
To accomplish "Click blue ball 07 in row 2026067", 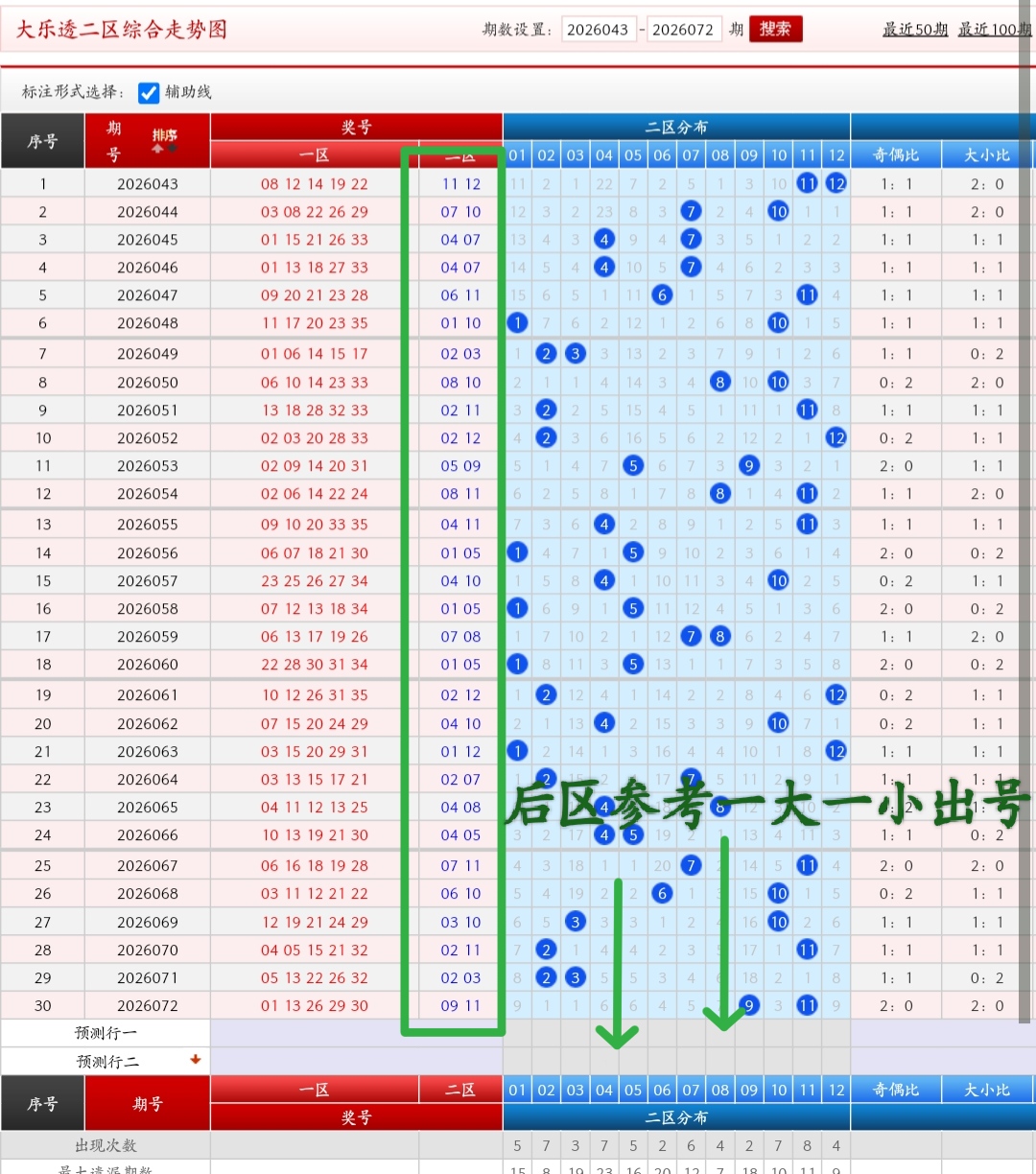I will pos(691,865).
